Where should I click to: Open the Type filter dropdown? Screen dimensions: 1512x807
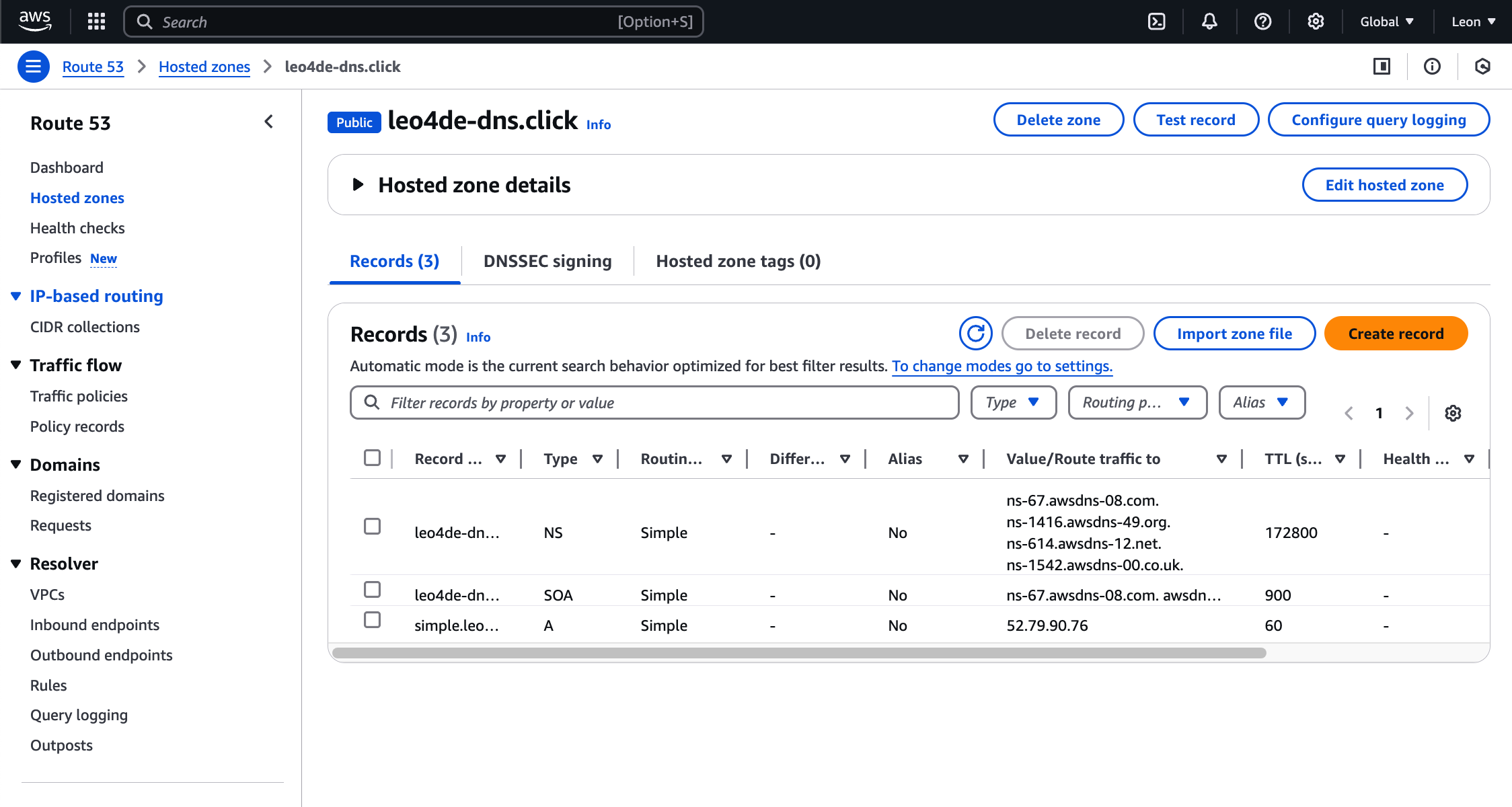pyautogui.click(x=1013, y=402)
